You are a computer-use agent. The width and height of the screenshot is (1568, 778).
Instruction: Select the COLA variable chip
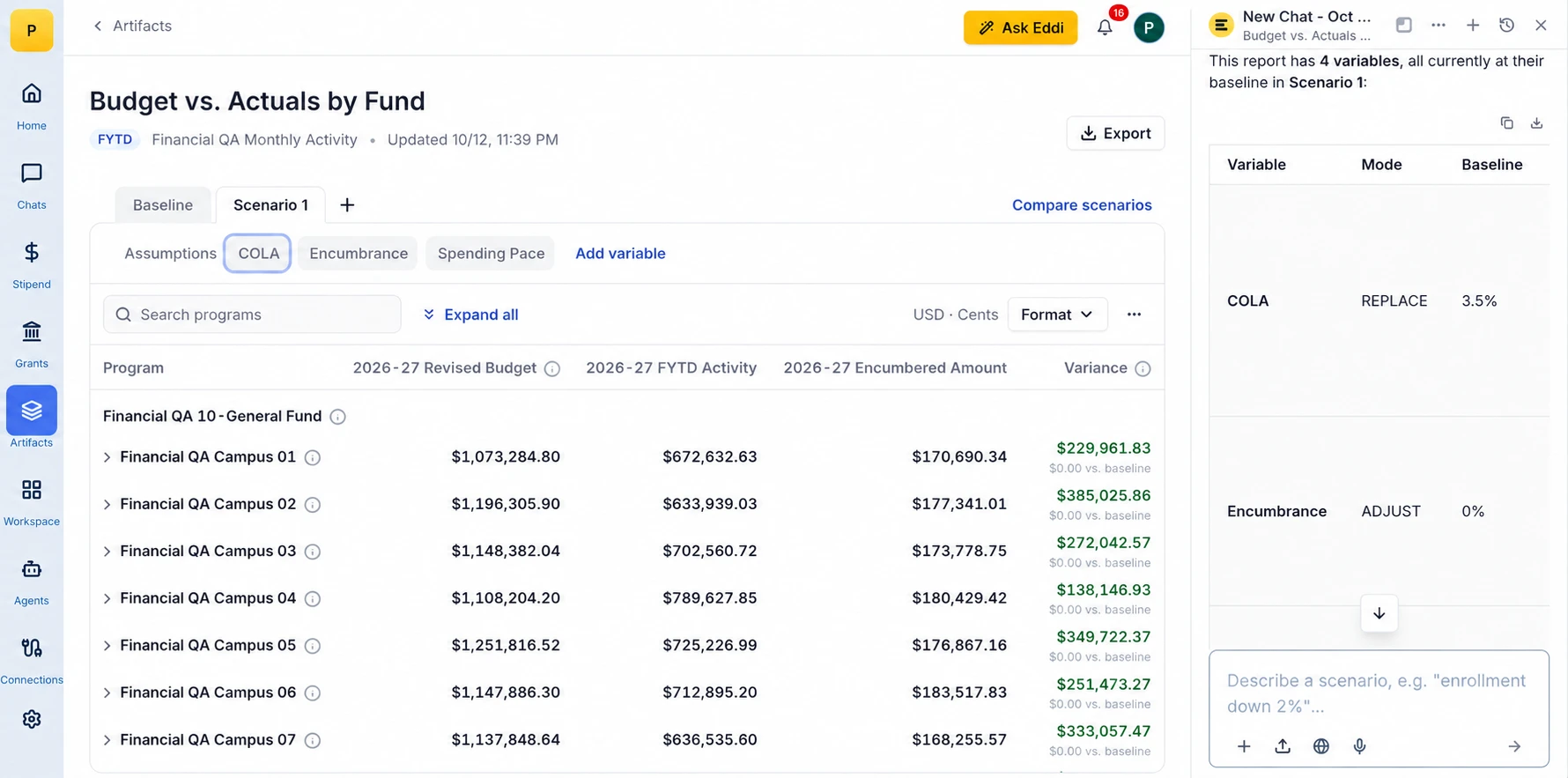[x=258, y=254]
